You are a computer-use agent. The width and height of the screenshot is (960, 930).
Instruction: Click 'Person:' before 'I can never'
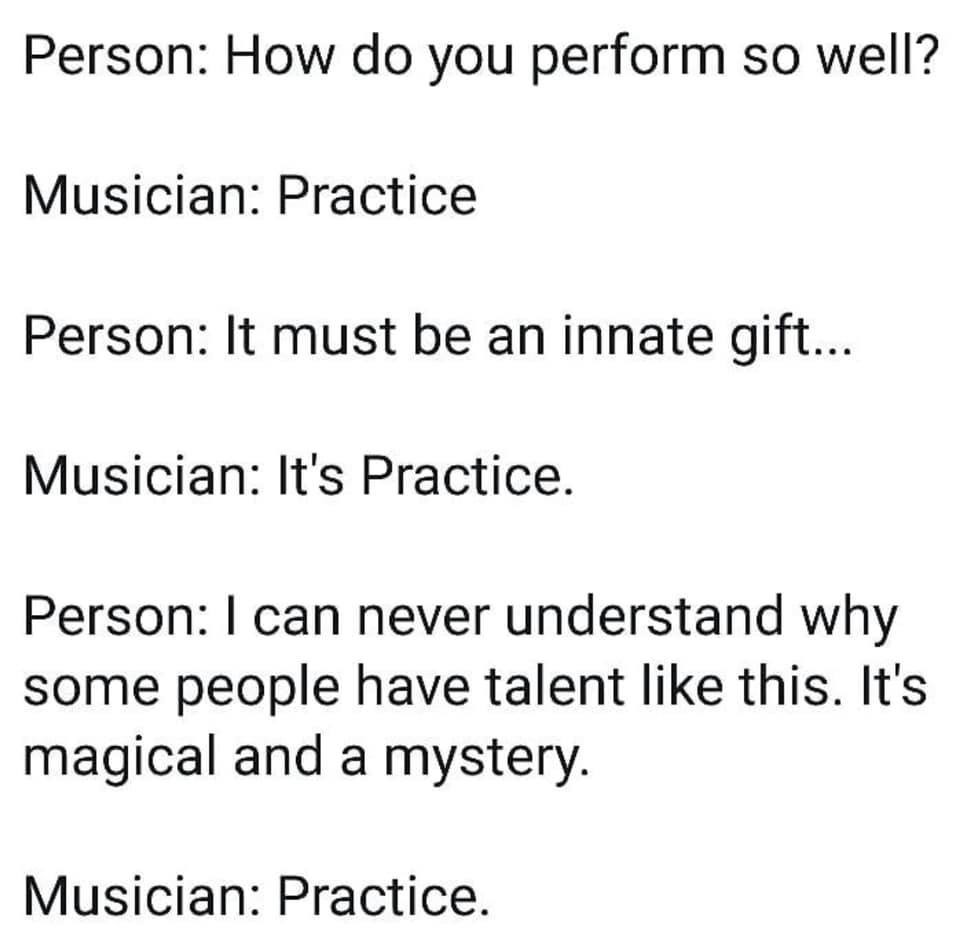pyautogui.click(x=116, y=616)
